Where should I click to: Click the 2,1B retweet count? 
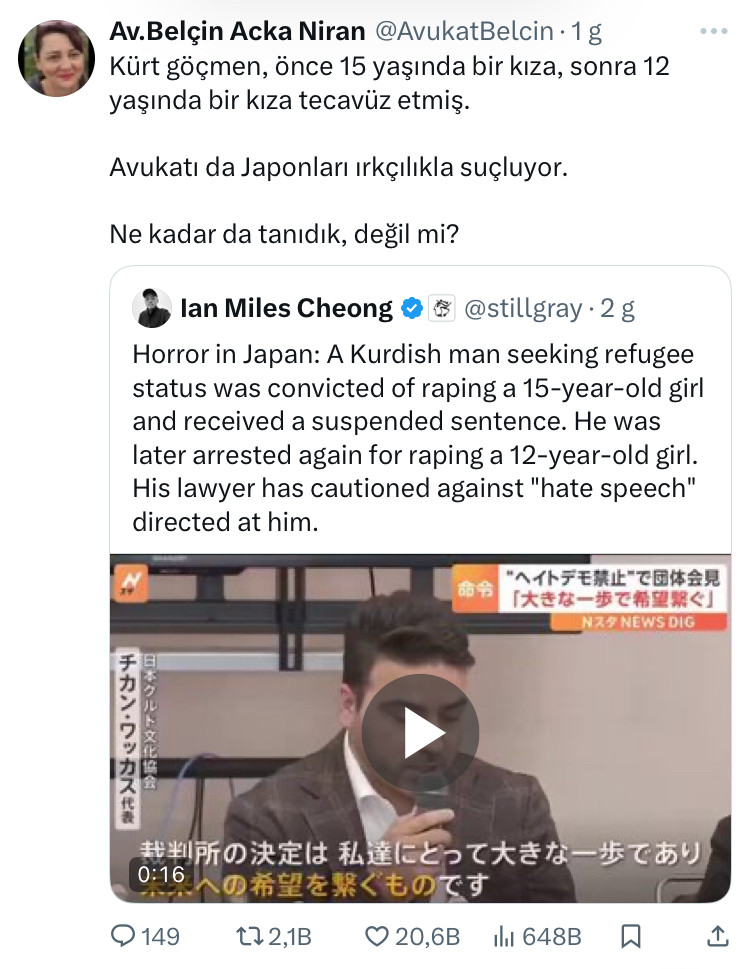coord(290,937)
